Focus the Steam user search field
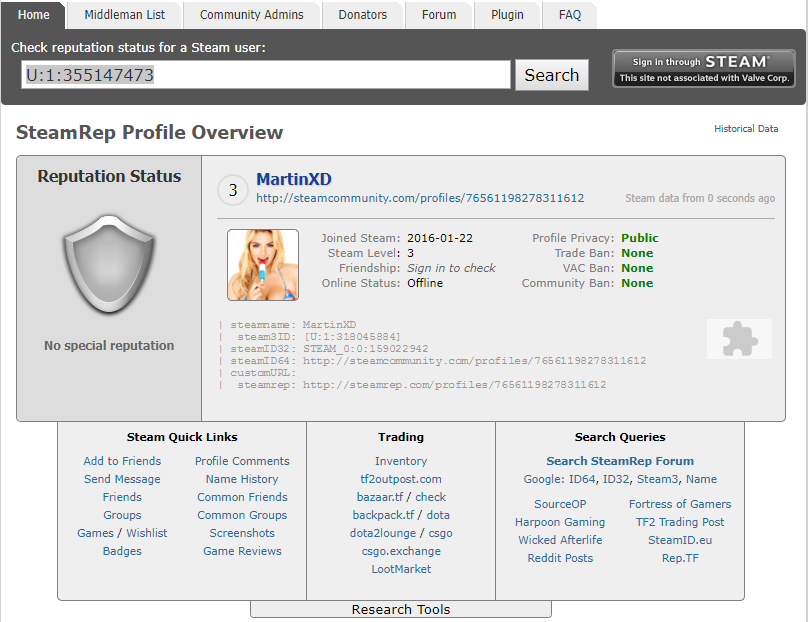 266,75
